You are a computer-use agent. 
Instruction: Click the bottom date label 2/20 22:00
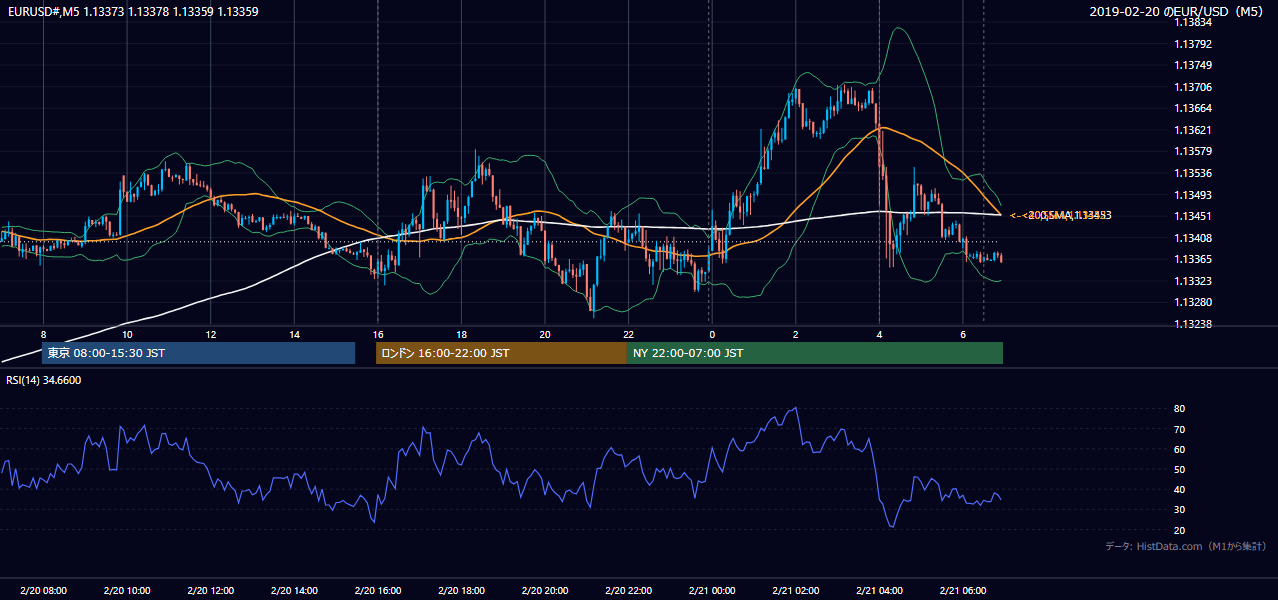point(628,590)
